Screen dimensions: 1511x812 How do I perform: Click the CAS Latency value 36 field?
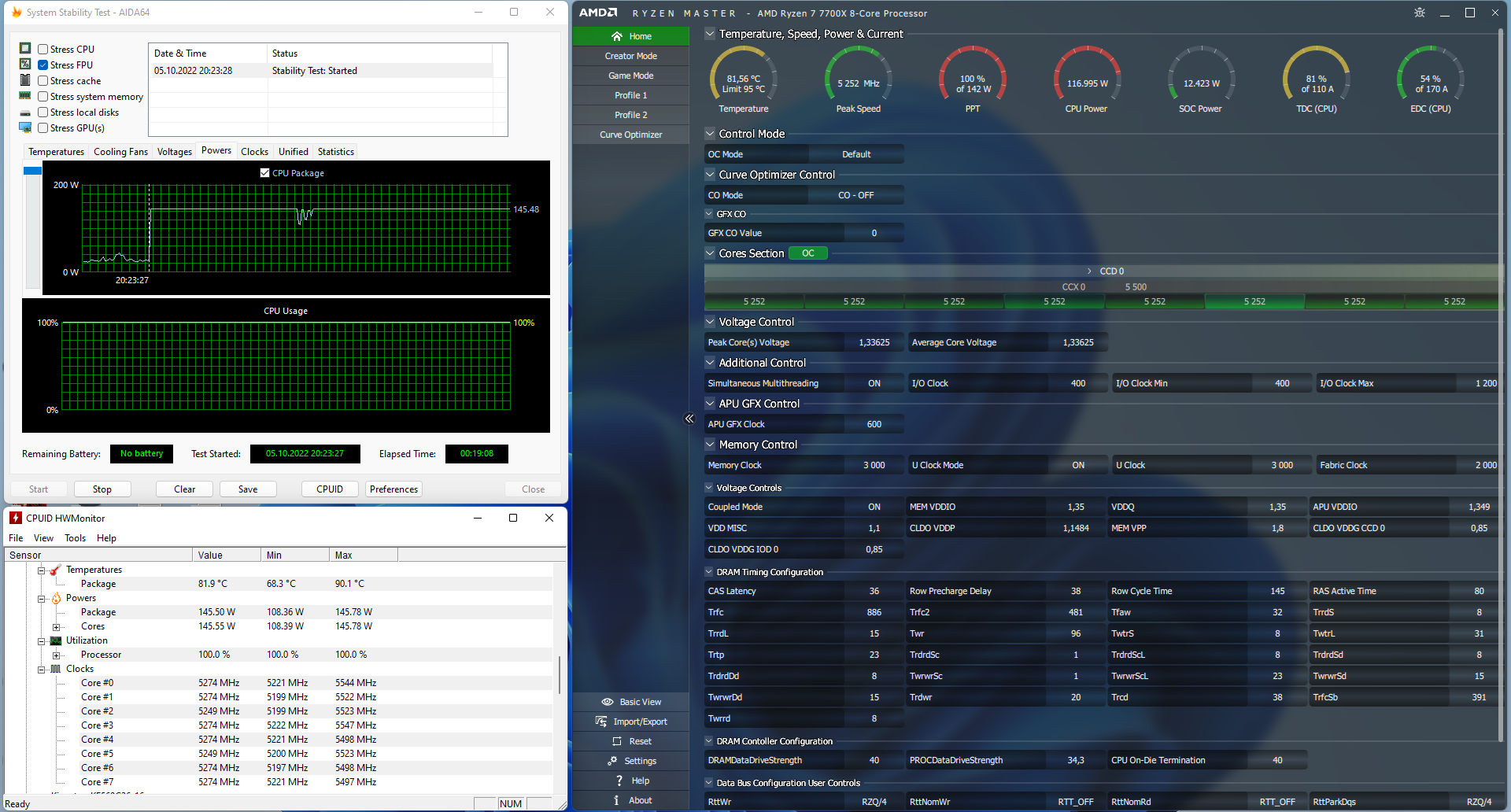[874, 591]
